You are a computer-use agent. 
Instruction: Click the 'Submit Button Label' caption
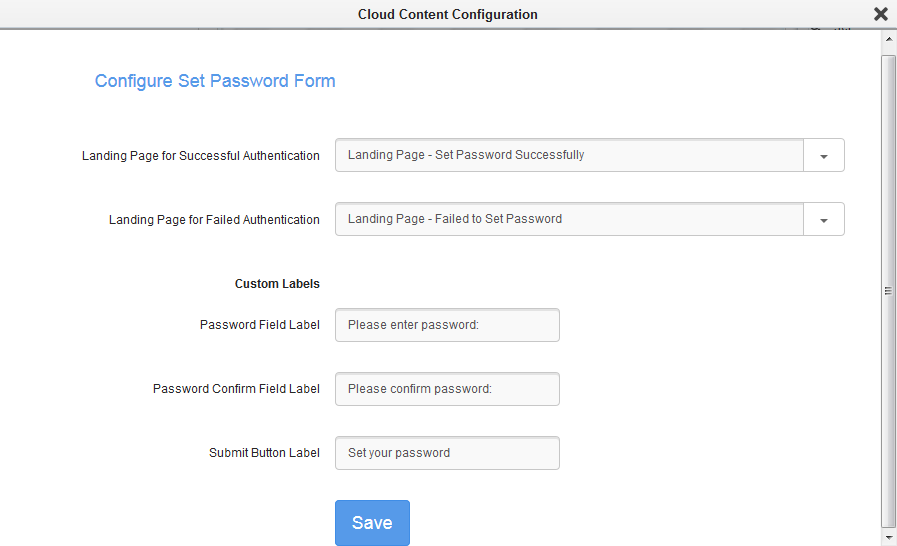pyautogui.click(x=264, y=453)
